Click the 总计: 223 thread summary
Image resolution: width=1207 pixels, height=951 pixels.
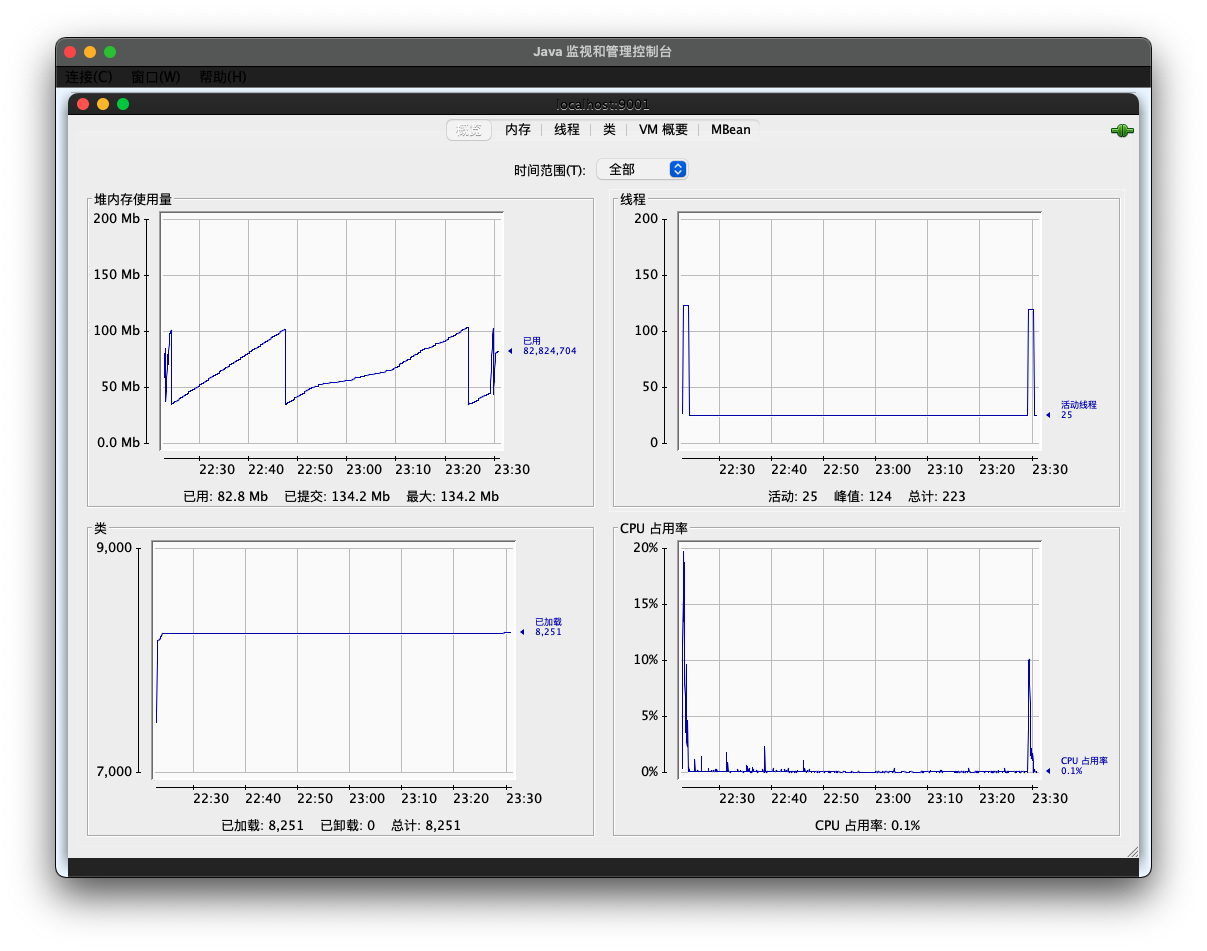coord(937,496)
